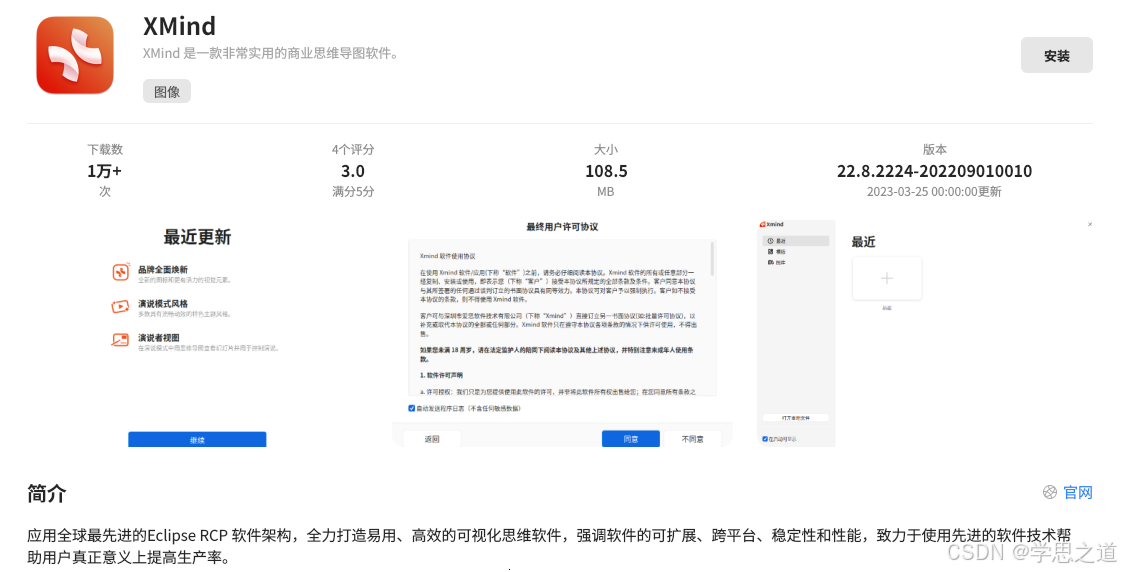Click the Xmind 软件使用协议 text line

448,255
